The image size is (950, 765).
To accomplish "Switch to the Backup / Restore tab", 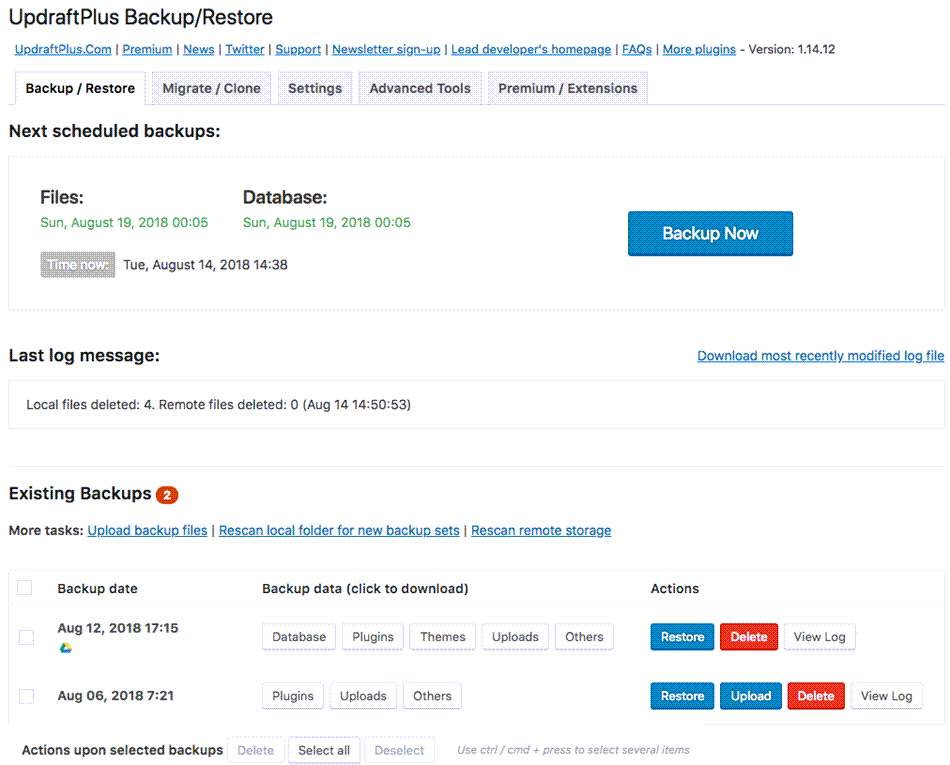I will [x=80, y=88].
